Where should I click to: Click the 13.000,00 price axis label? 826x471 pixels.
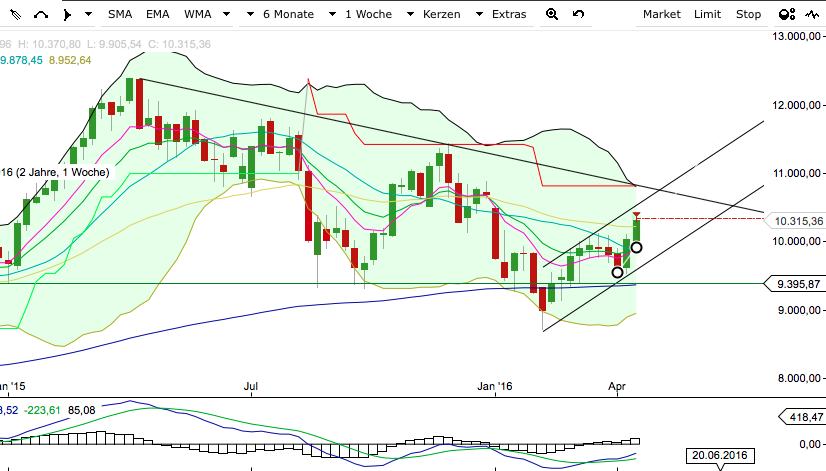pos(796,36)
